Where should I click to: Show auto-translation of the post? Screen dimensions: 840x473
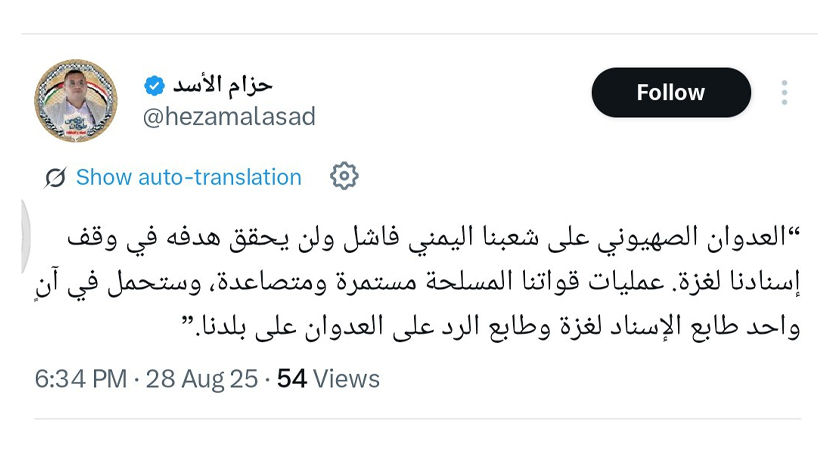coord(189,177)
